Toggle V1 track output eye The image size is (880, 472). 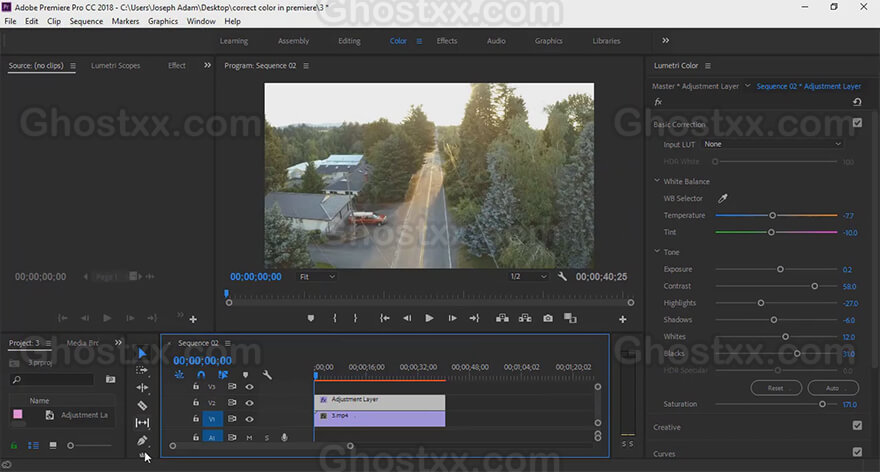click(x=249, y=419)
